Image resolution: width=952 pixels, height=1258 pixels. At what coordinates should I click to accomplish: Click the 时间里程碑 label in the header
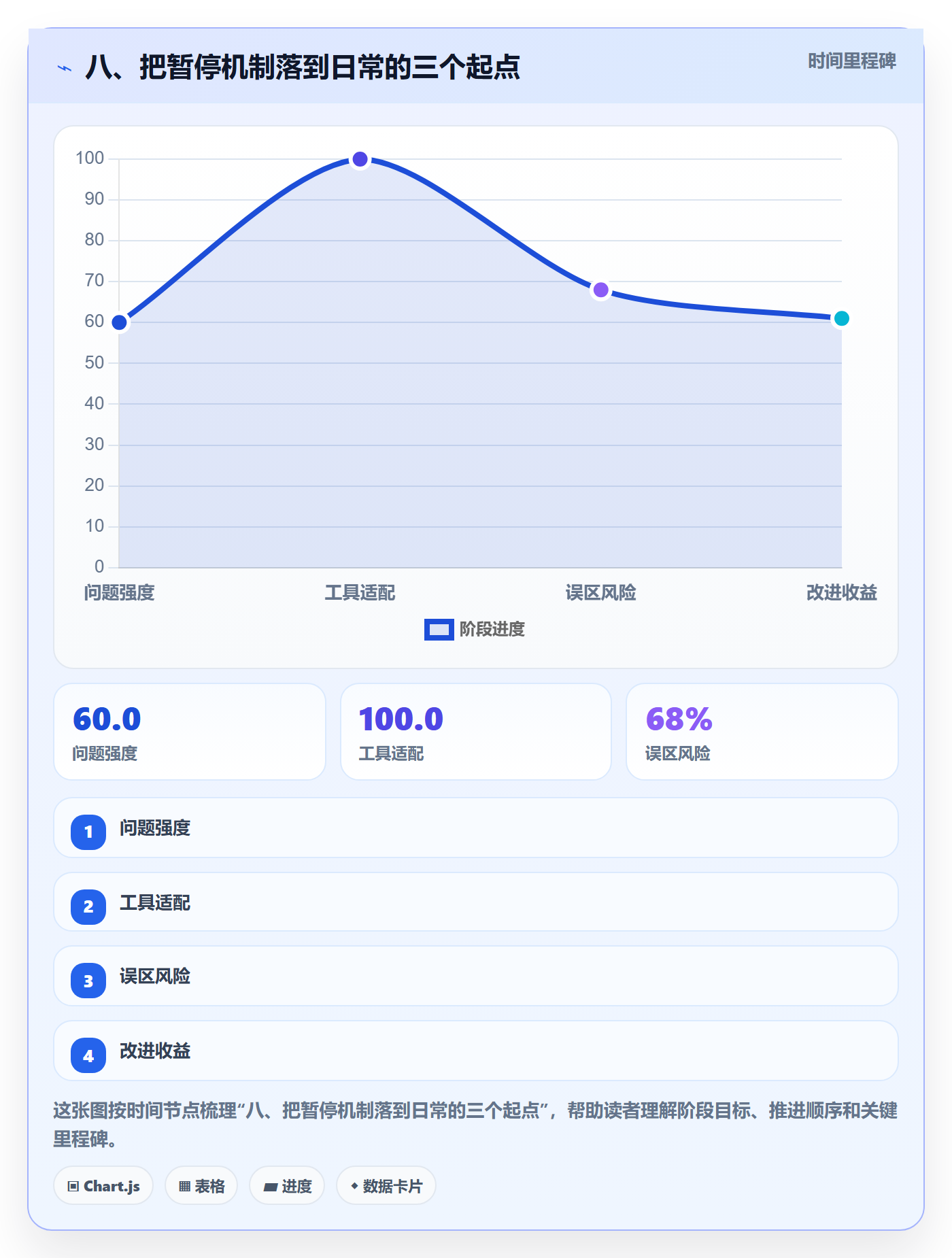point(852,61)
